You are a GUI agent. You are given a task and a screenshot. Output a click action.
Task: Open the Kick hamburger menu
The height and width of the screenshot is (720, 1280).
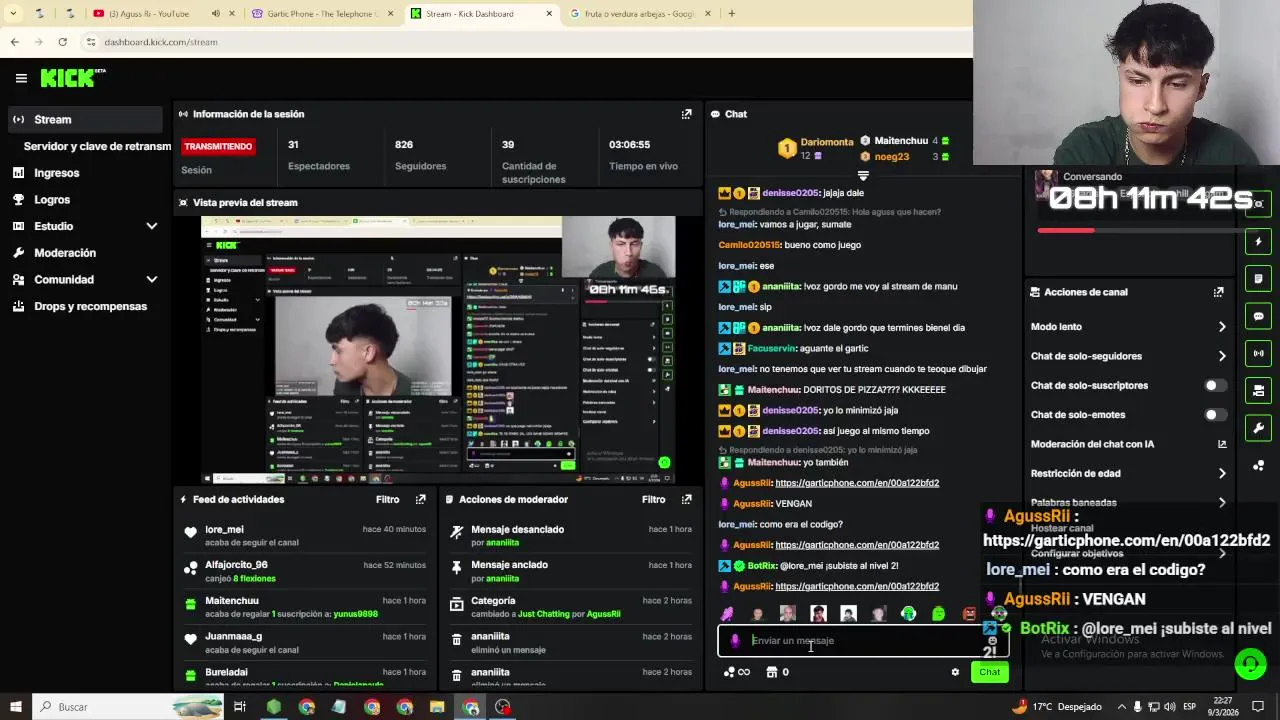21,78
